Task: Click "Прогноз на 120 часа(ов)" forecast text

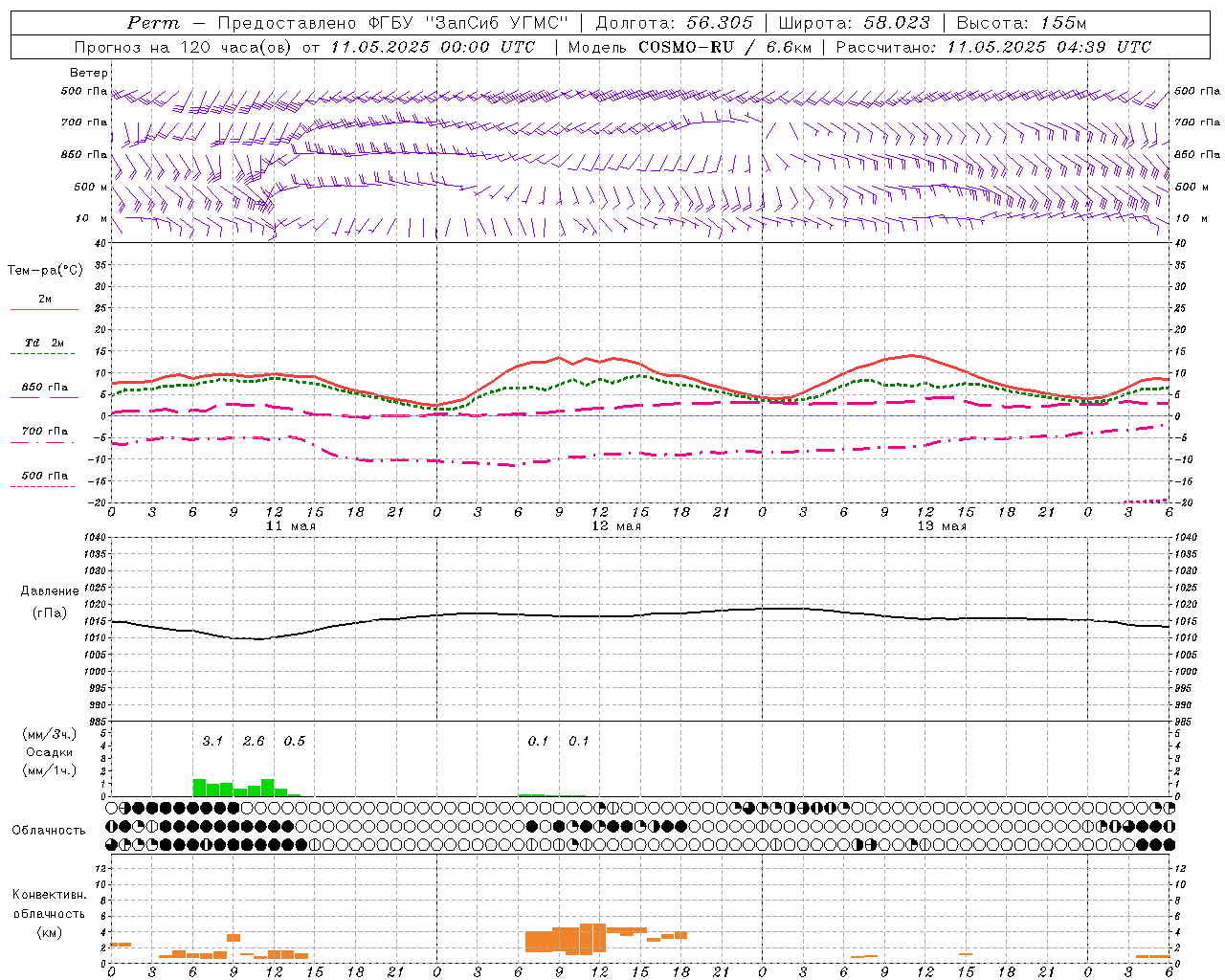Action: pos(184,47)
